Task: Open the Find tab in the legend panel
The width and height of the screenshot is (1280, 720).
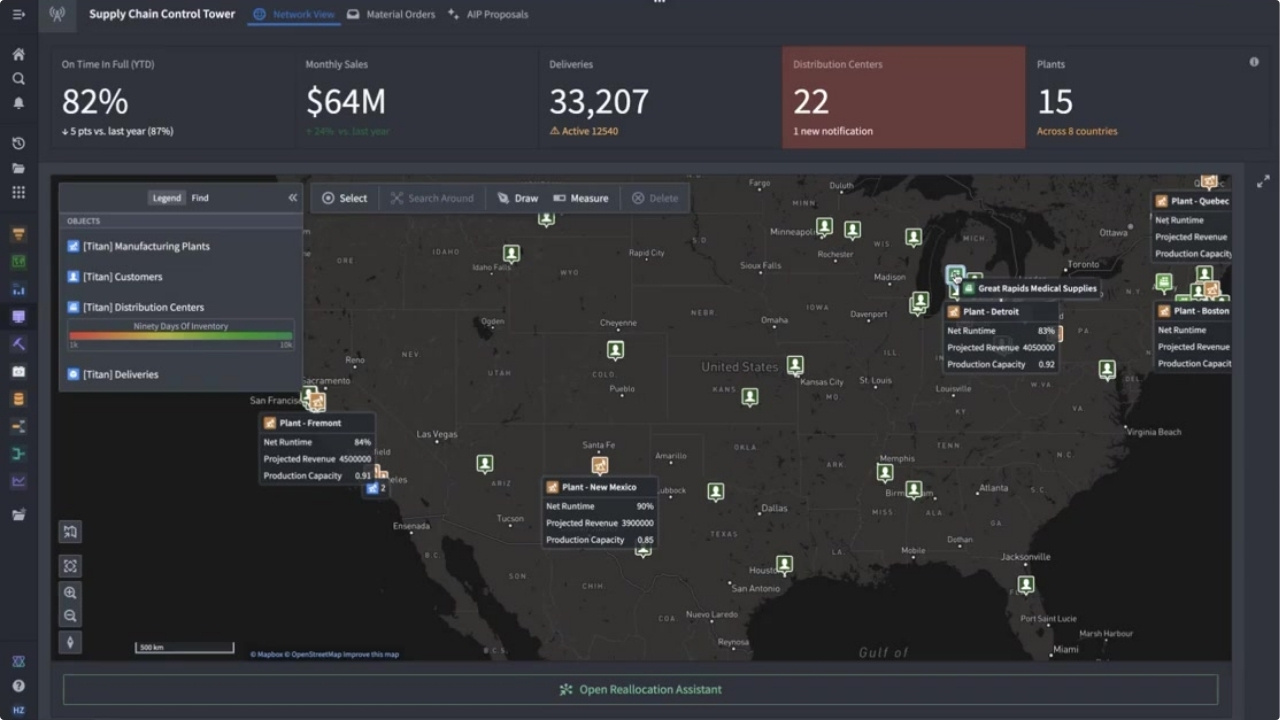Action: coord(199,197)
